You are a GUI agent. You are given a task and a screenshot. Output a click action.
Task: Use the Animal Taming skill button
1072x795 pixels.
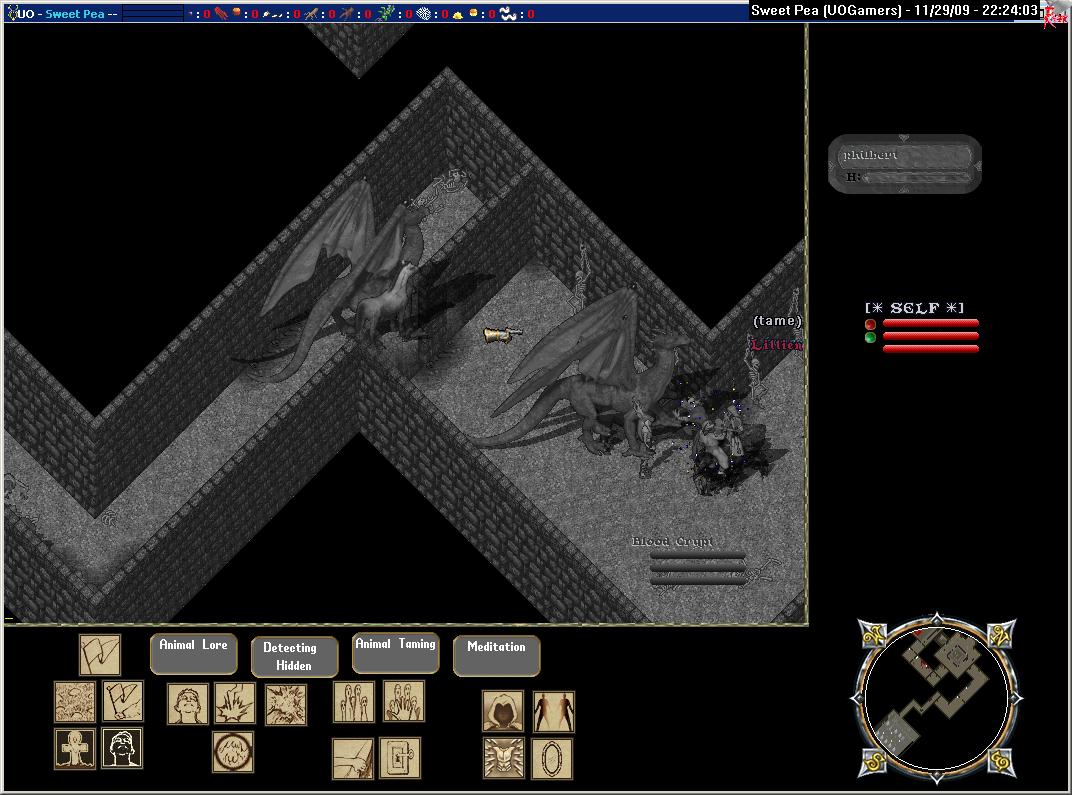coord(396,653)
